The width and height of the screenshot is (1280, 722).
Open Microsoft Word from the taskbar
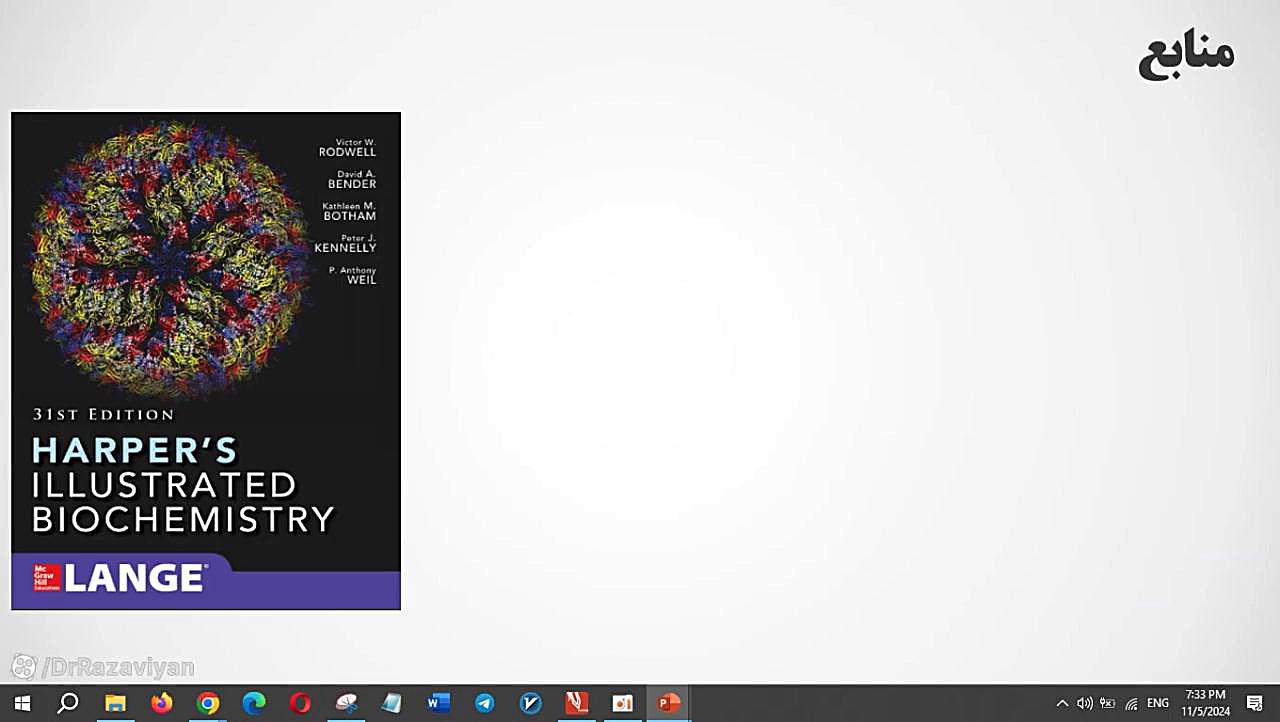click(x=438, y=703)
